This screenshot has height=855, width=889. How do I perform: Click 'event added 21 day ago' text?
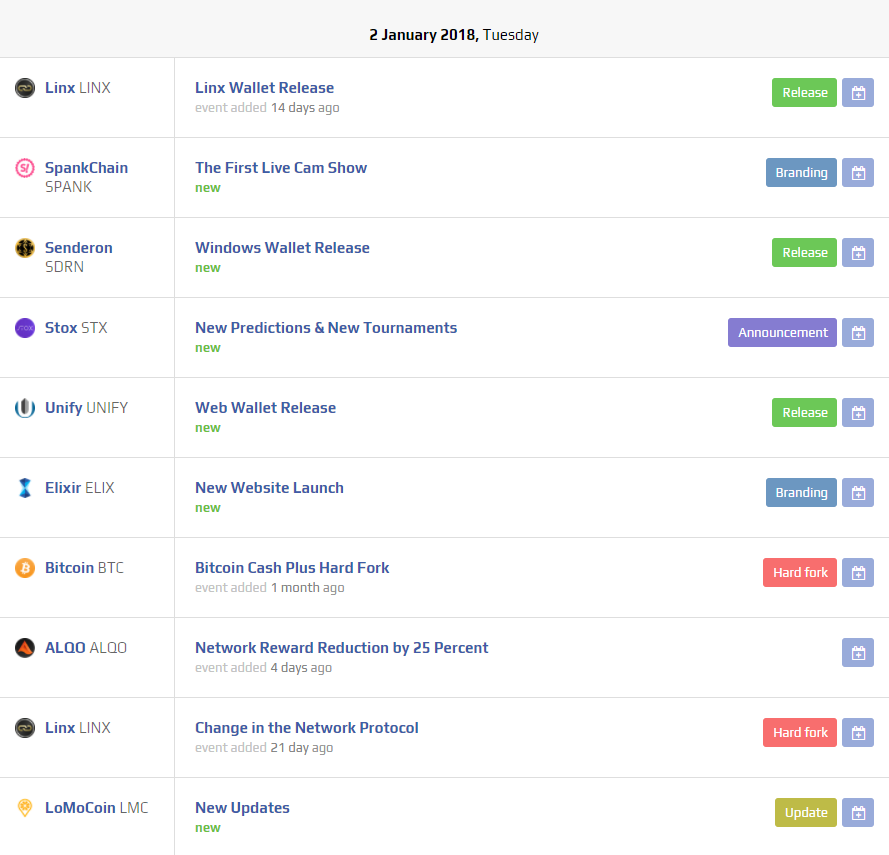coord(264,748)
